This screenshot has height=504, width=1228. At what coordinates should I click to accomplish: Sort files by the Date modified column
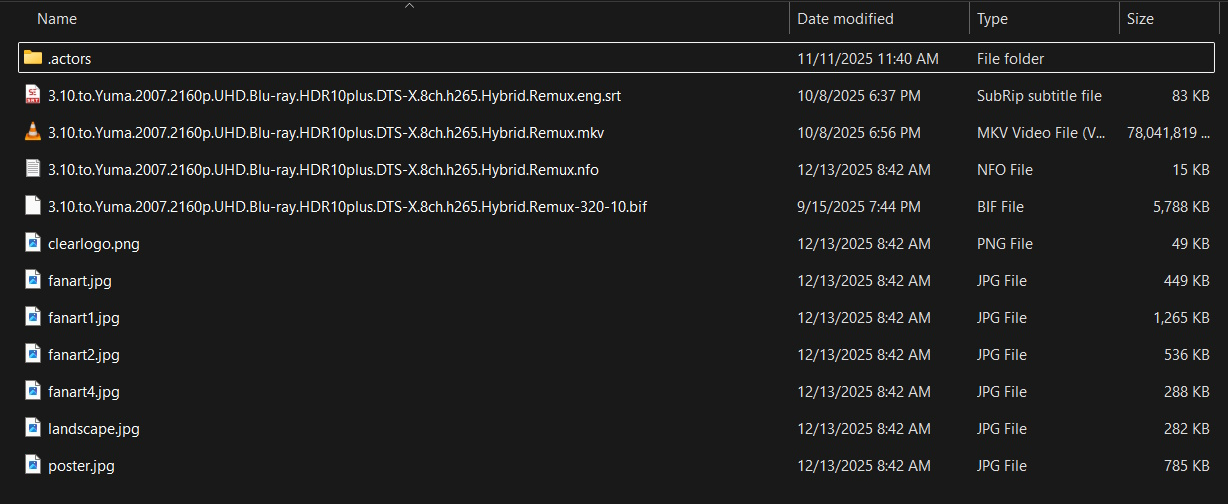tap(845, 19)
